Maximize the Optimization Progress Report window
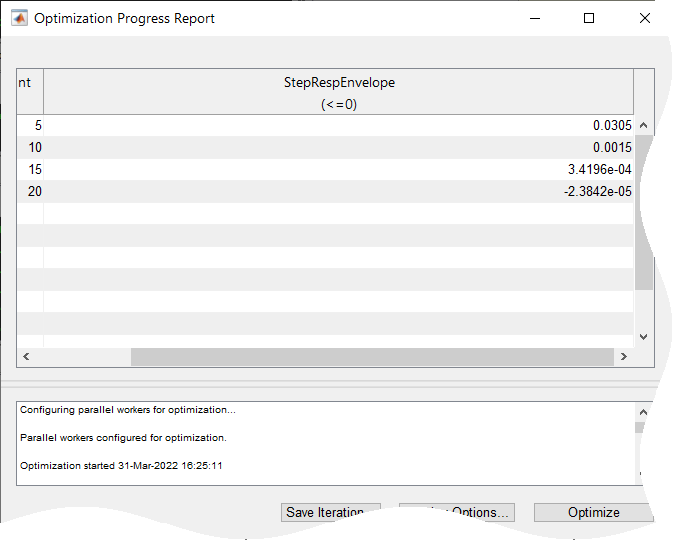The width and height of the screenshot is (673, 540). coord(589,18)
